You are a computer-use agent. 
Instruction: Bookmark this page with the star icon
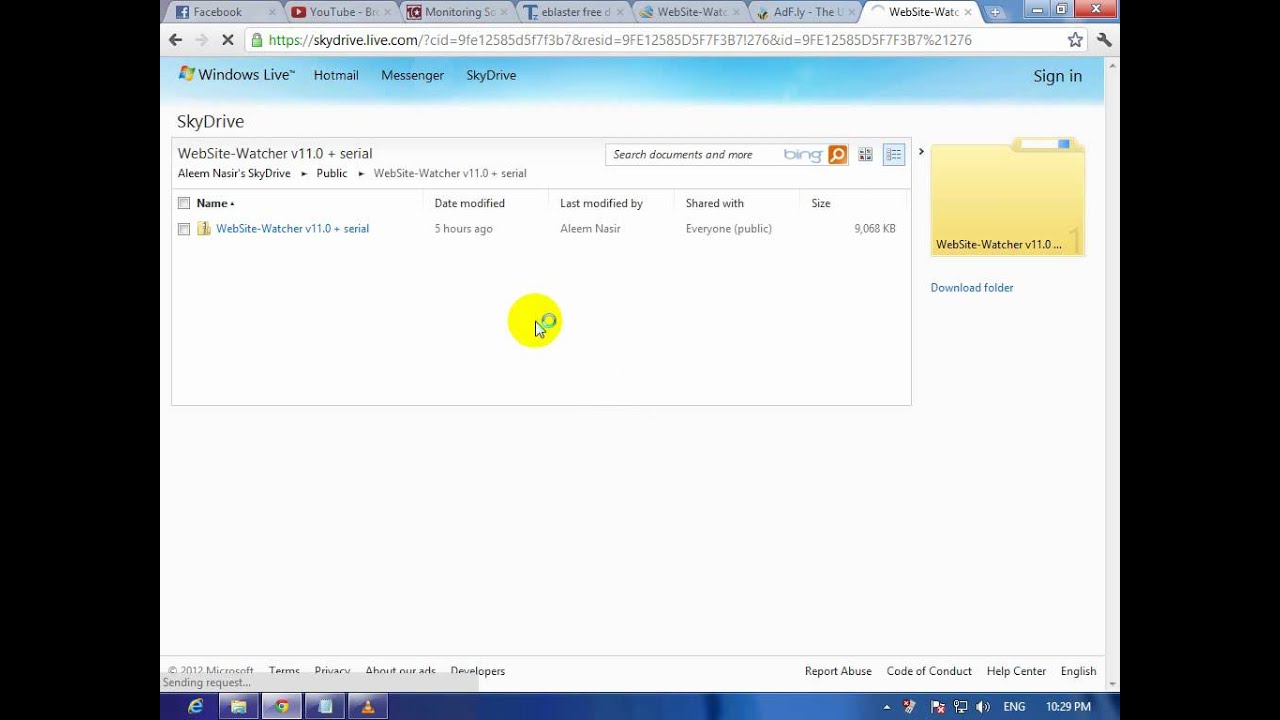[x=1075, y=40]
